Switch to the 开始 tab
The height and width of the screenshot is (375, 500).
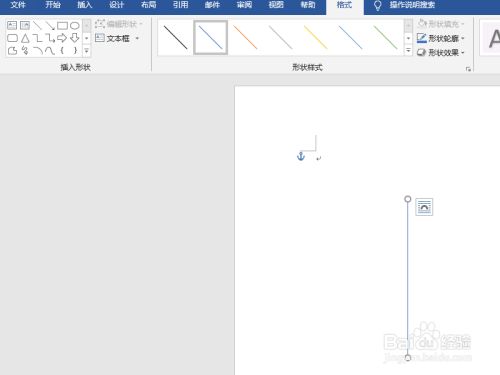(53, 5)
